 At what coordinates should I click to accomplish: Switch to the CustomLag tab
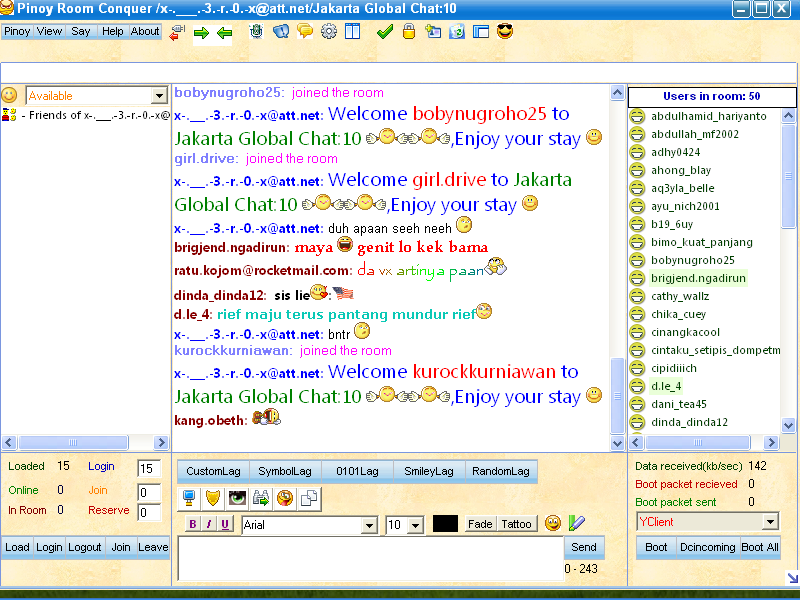click(x=213, y=471)
